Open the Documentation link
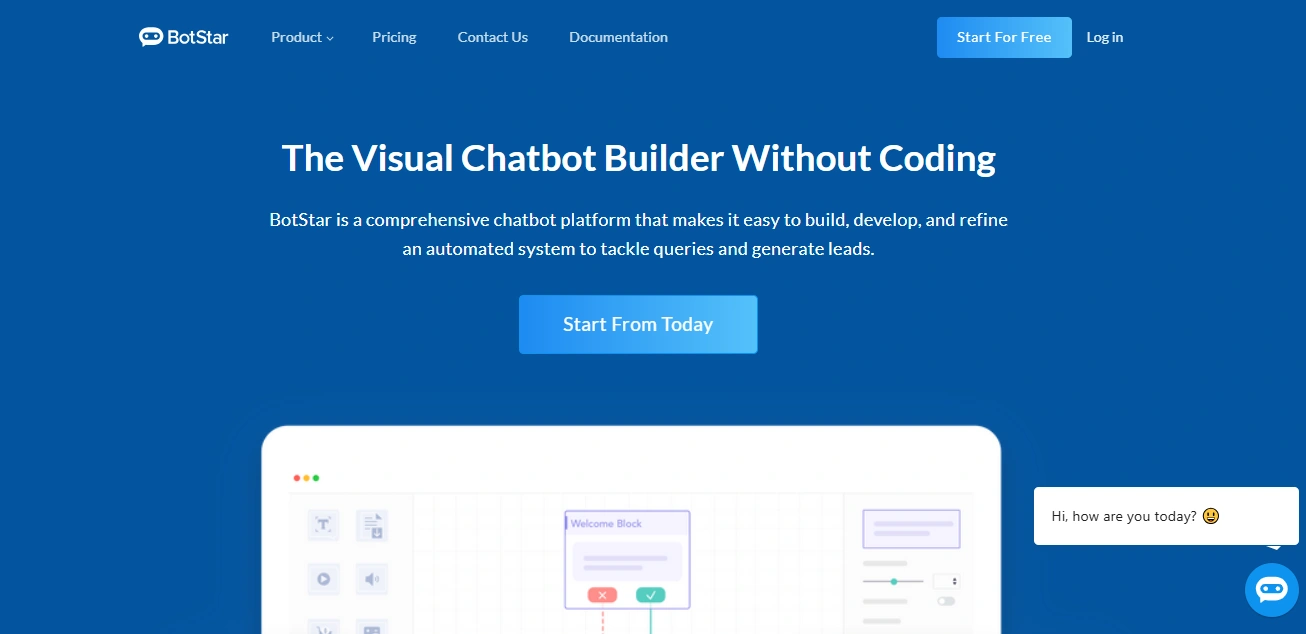The width and height of the screenshot is (1306, 634). click(618, 37)
